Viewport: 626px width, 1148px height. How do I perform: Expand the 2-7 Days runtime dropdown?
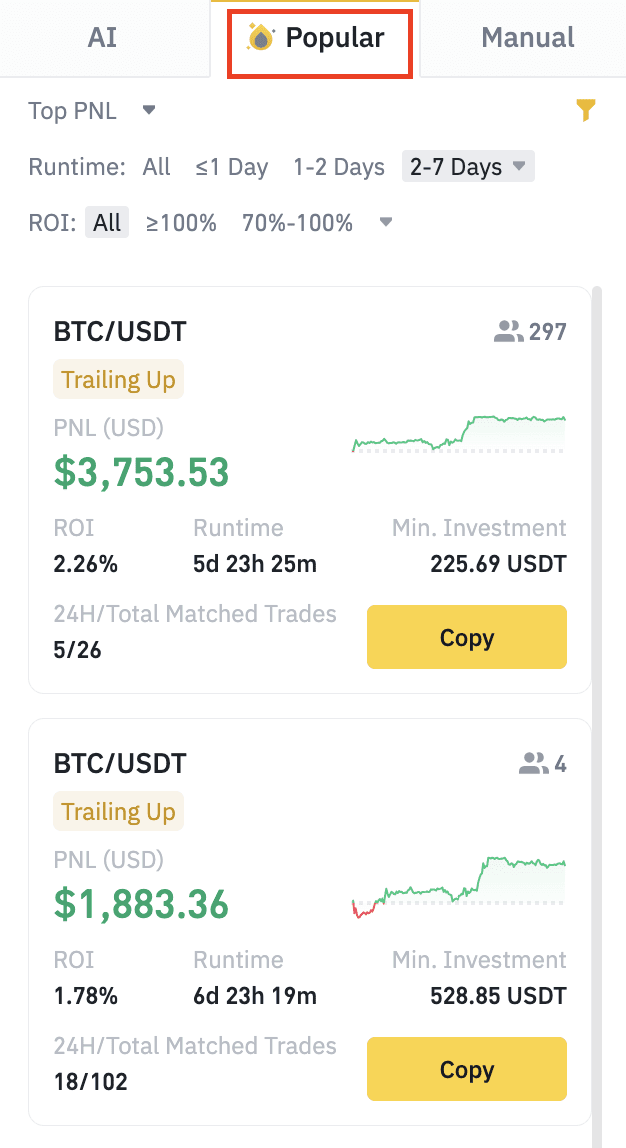tap(521, 167)
